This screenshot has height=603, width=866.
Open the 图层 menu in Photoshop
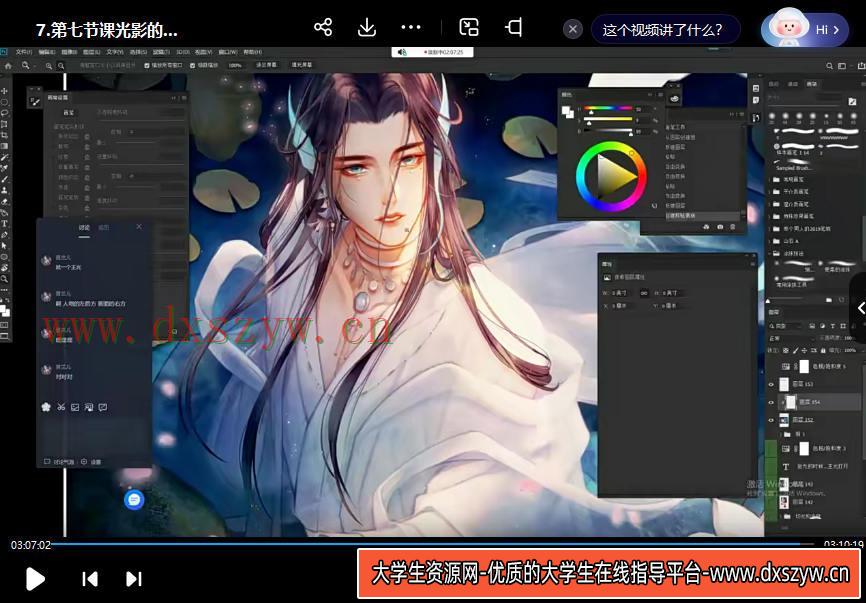click(x=92, y=52)
